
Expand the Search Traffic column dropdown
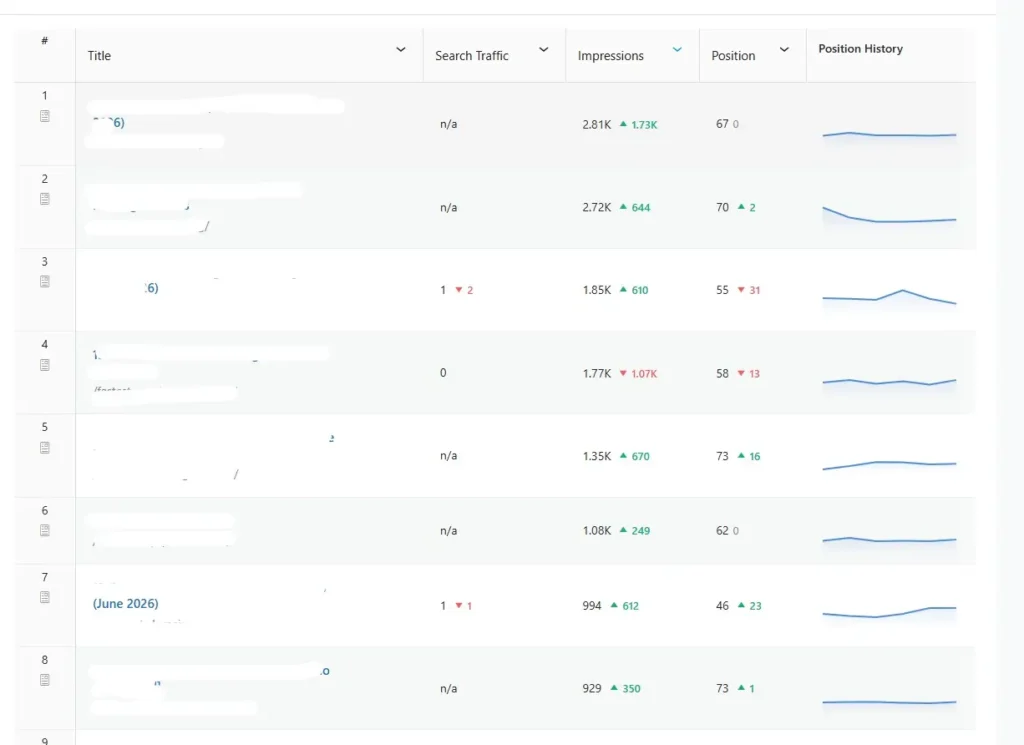[543, 50]
